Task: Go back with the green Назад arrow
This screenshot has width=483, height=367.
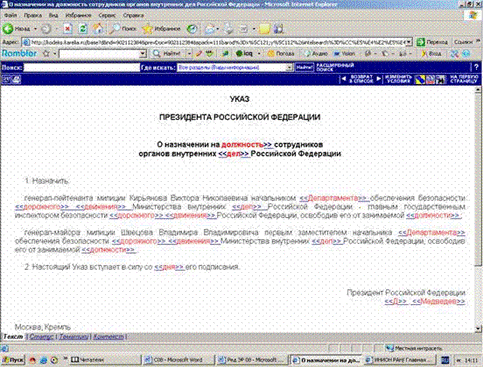Action: pyautogui.click(x=17, y=29)
